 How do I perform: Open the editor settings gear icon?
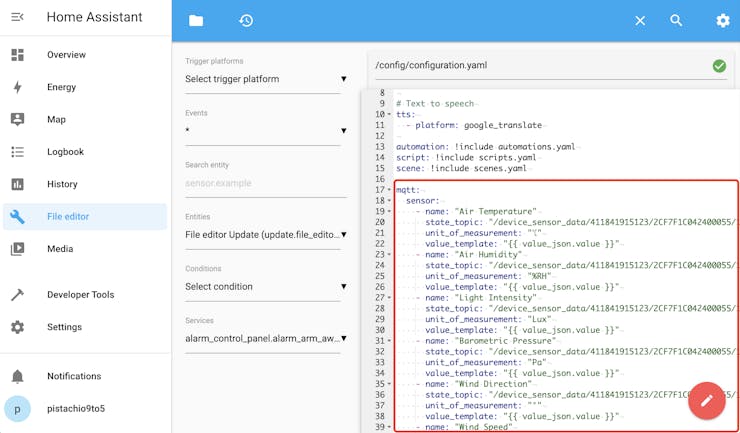(722, 21)
